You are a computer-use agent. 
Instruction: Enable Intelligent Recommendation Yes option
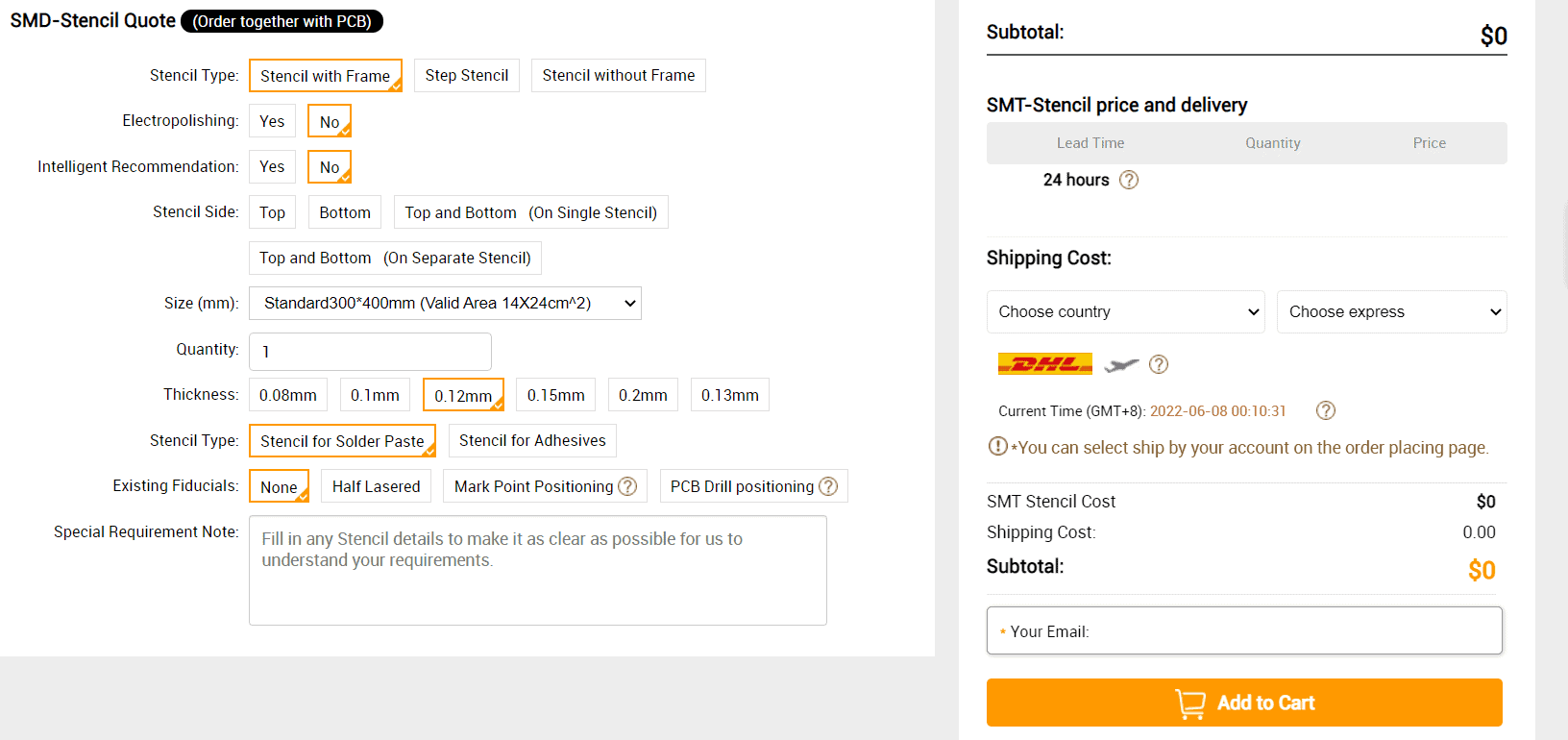click(x=272, y=166)
